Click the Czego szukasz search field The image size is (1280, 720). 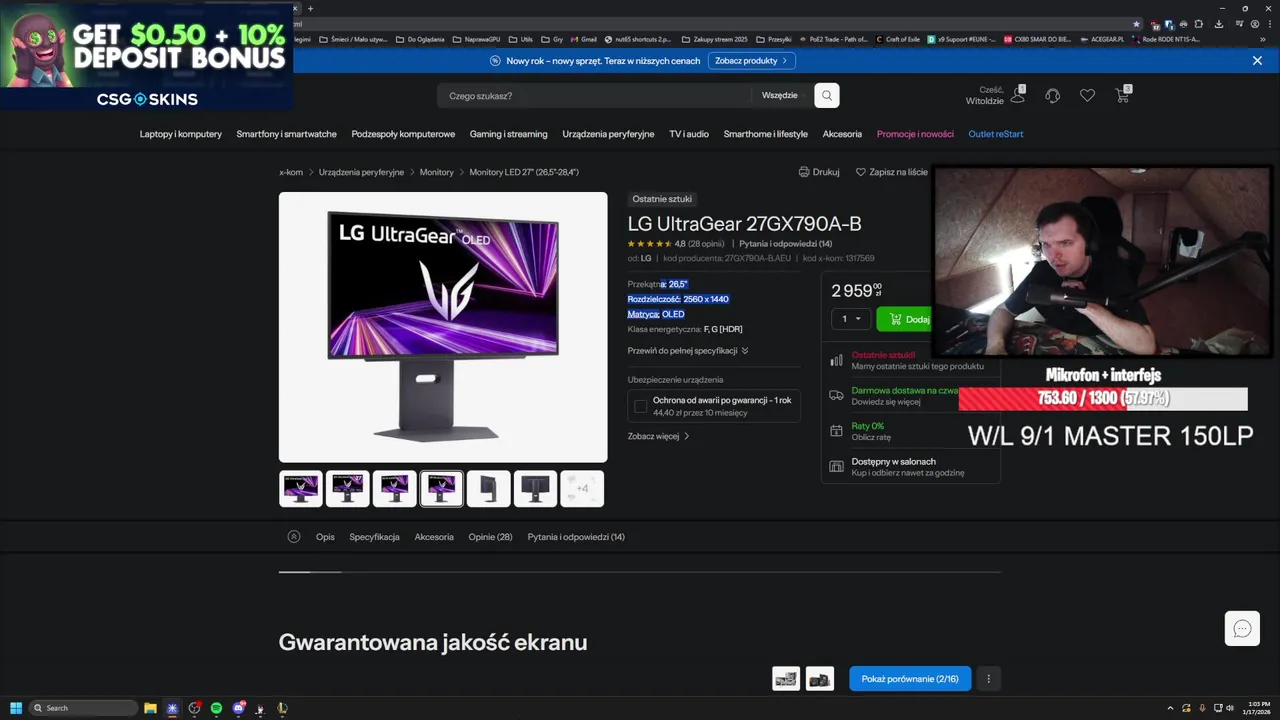click(594, 96)
